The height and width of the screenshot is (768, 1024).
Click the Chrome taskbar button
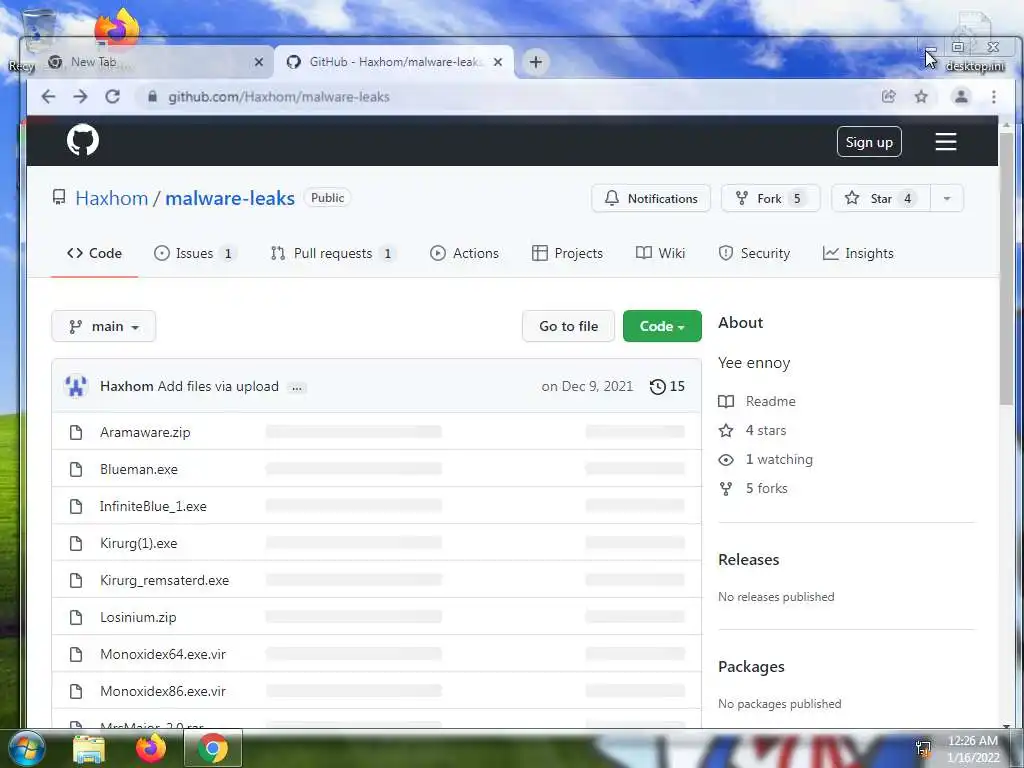pyautogui.click(x=213, y=748)
